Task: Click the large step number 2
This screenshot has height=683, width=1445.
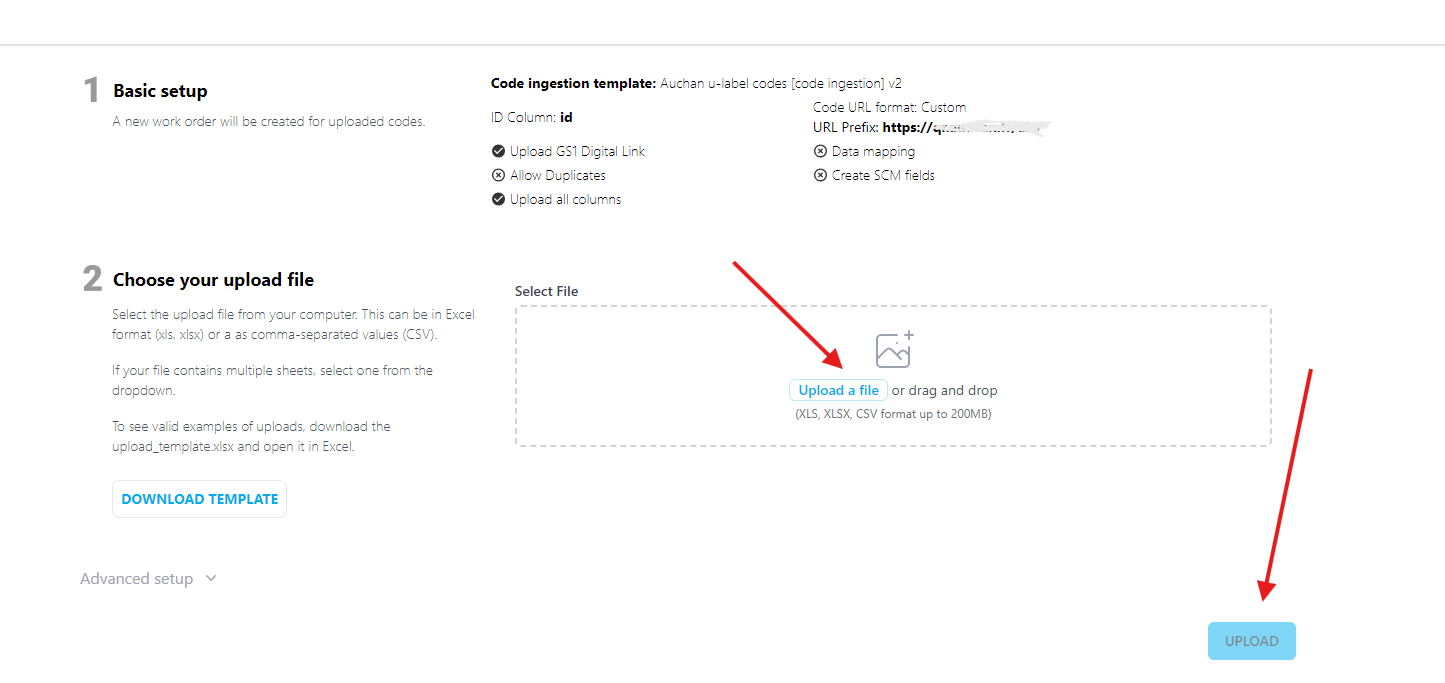Action: pyautogui.click(x=92, y=280)
